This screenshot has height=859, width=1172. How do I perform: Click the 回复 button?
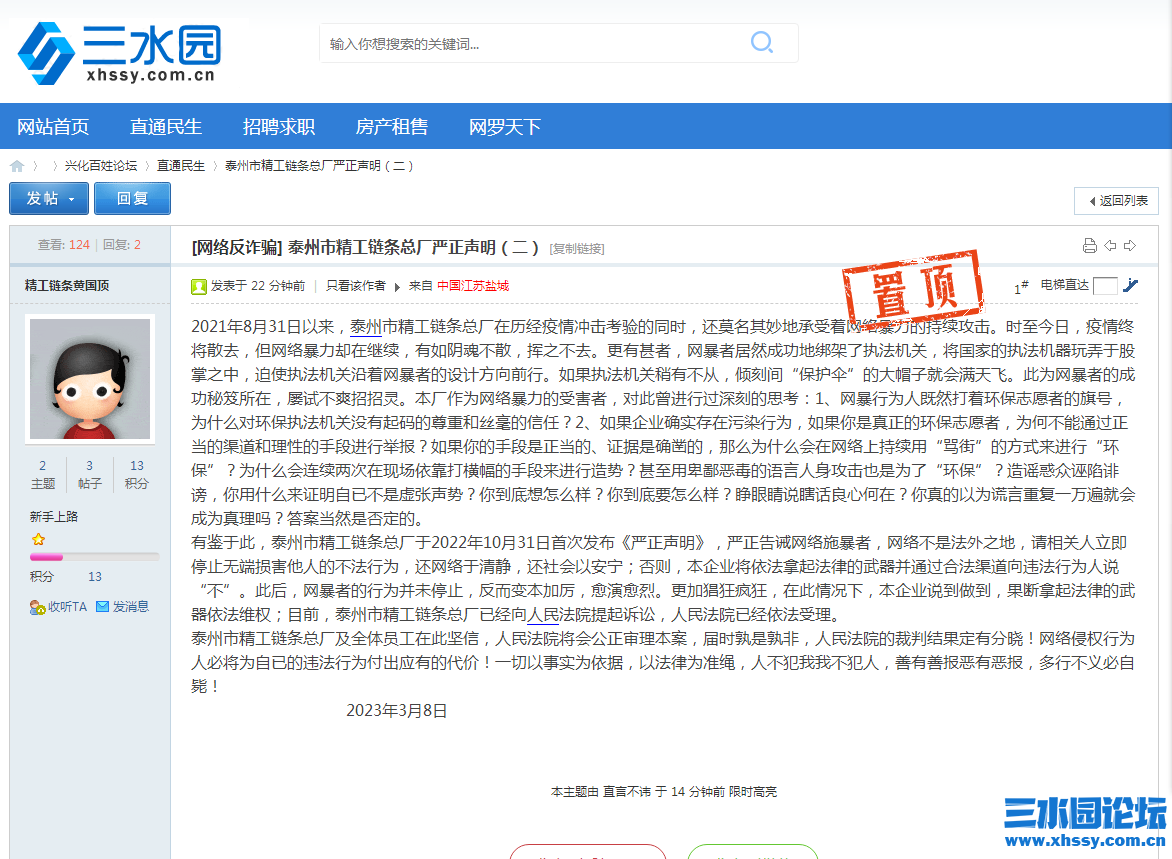[132, 199]
